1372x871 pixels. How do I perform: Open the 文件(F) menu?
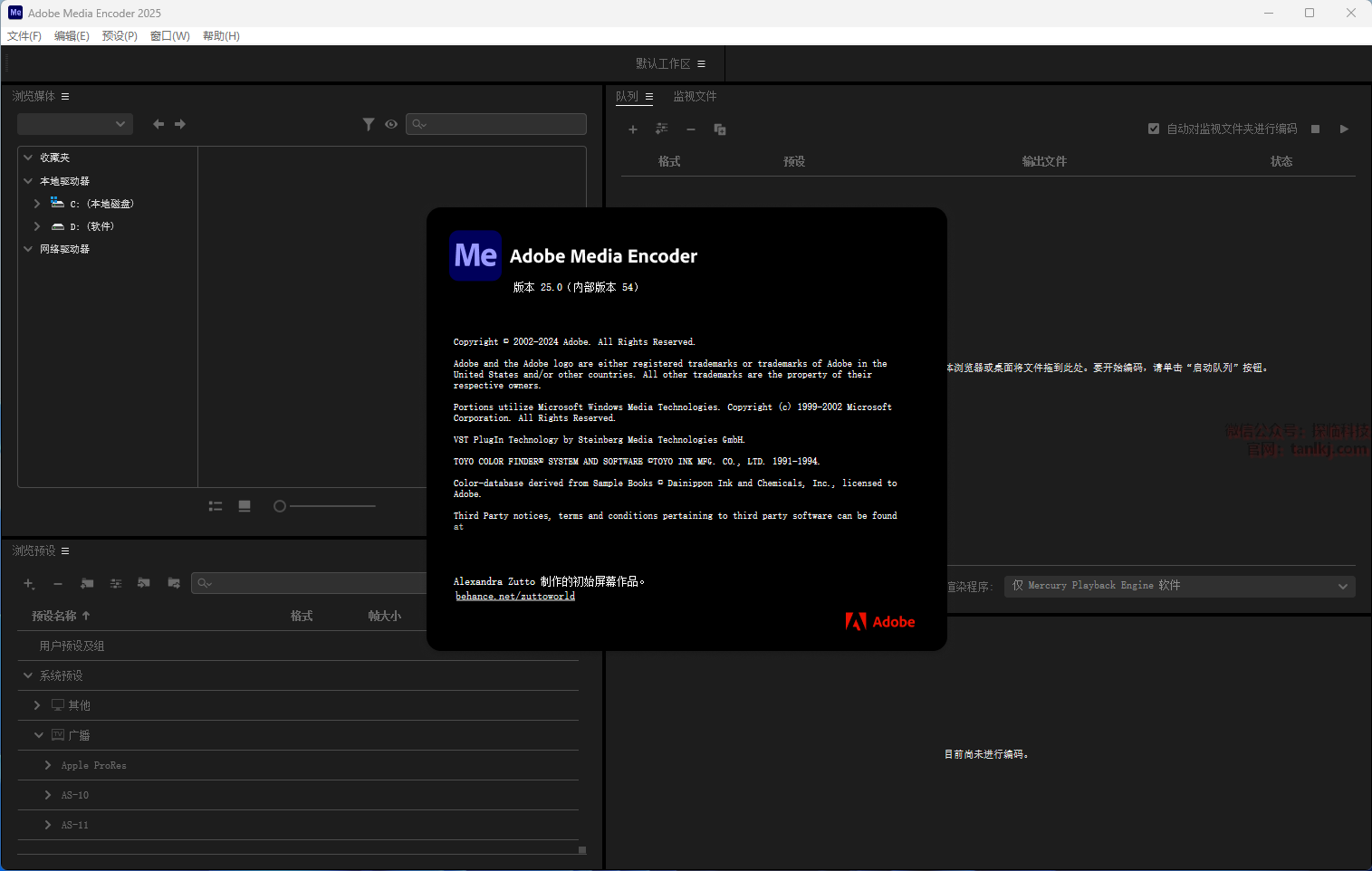(24, 36)
